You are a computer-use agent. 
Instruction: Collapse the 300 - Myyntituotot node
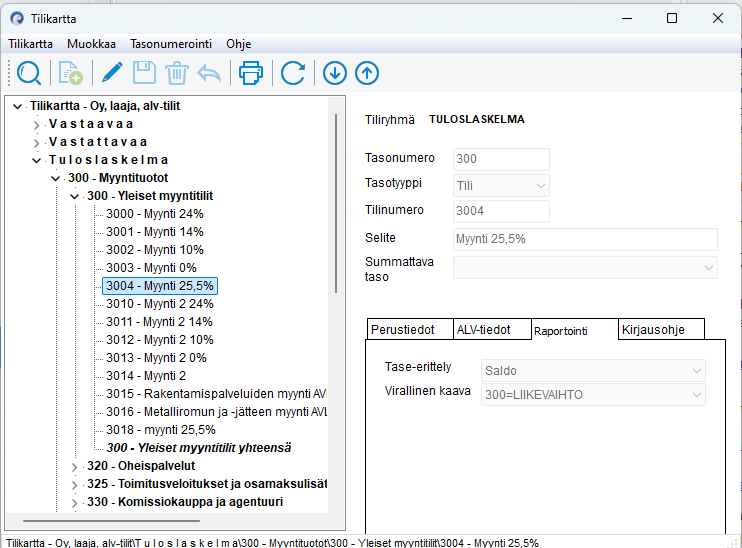coord(55,178)
